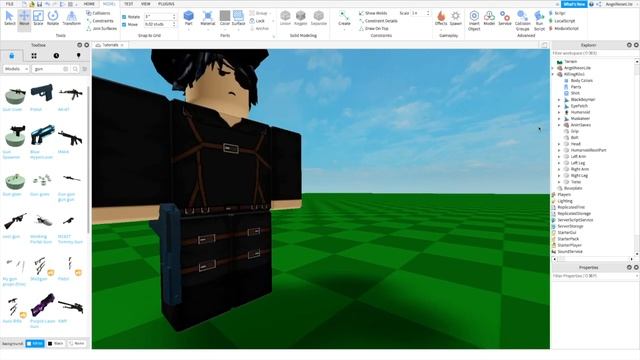Open the Toolbox creations lightbulb tab
640x360 pixels.
[x=78, y=56]
